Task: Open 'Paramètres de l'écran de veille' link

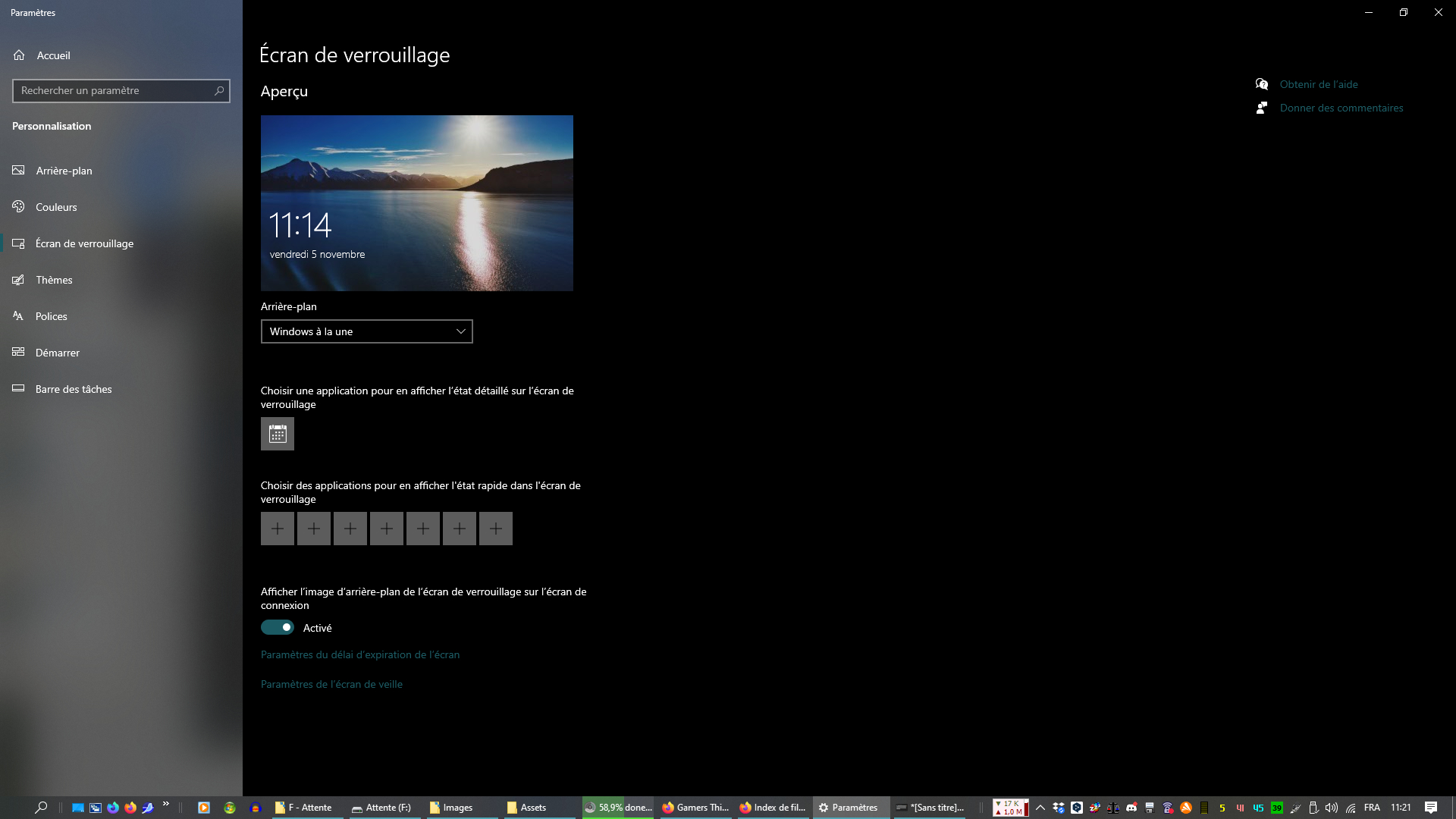Action: point(331,684)
